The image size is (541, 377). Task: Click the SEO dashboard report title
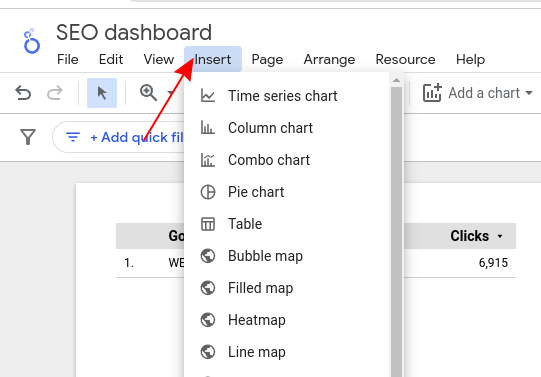pos(134,32)
